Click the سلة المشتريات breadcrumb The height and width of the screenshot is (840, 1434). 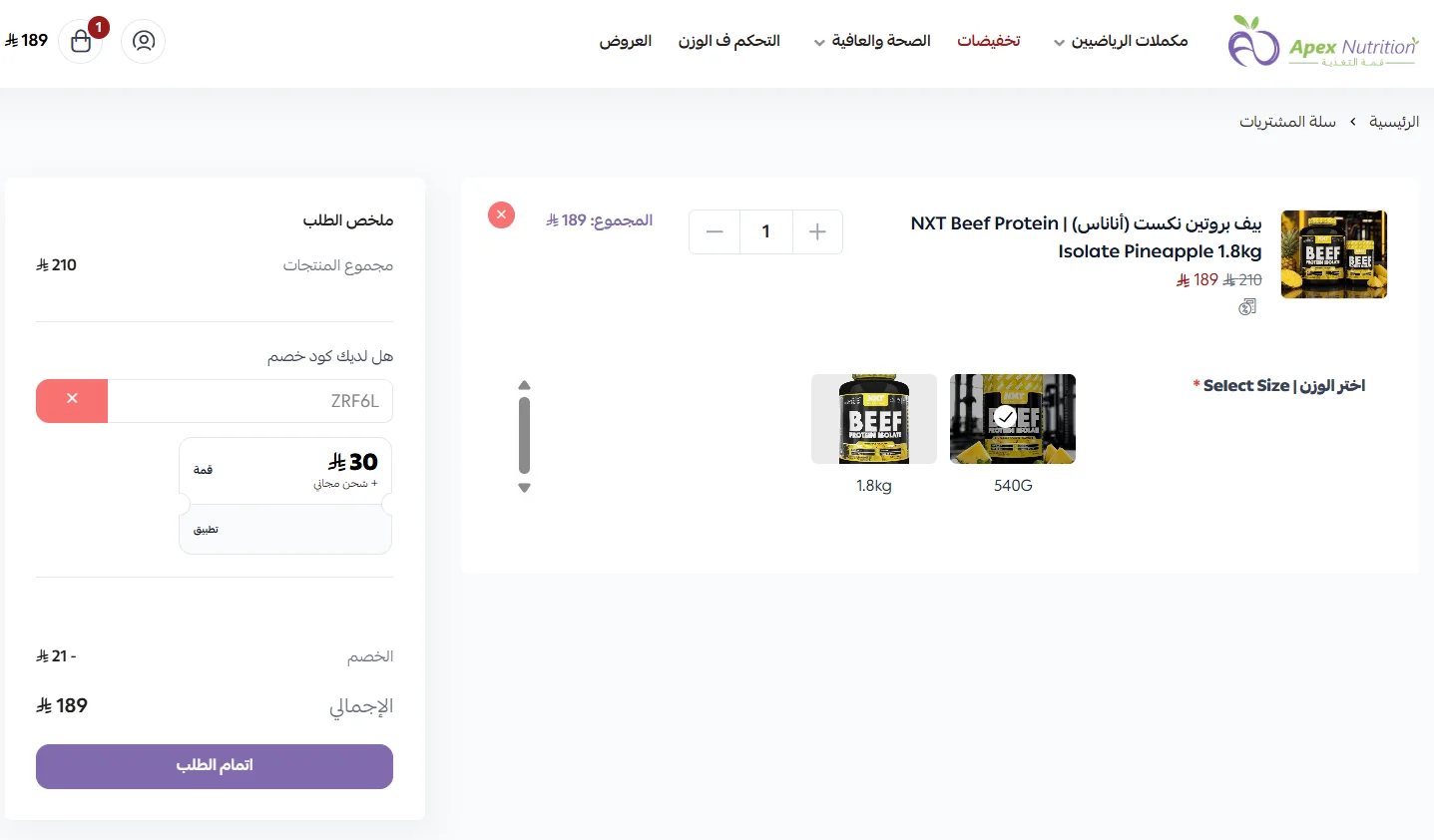coord(1287,122)
